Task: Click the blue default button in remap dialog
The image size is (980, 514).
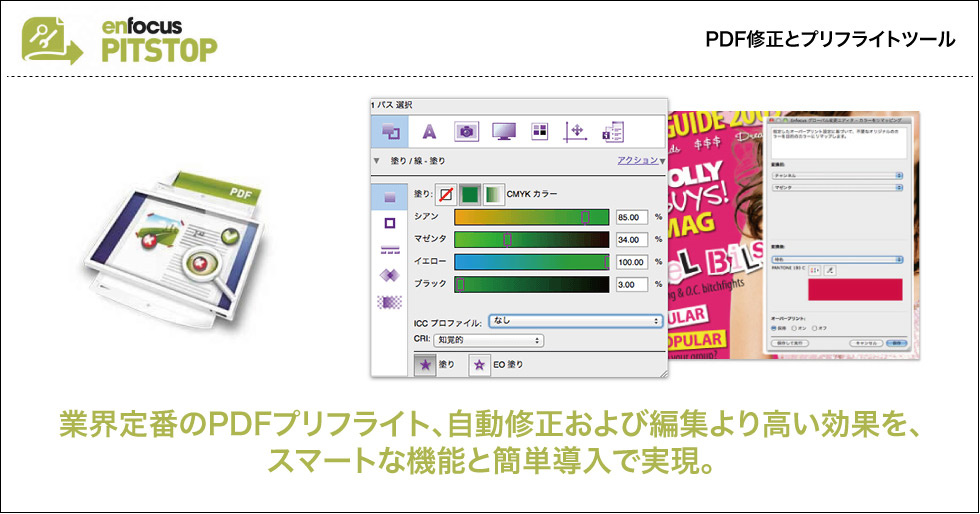Action: [x=897, y=343]
